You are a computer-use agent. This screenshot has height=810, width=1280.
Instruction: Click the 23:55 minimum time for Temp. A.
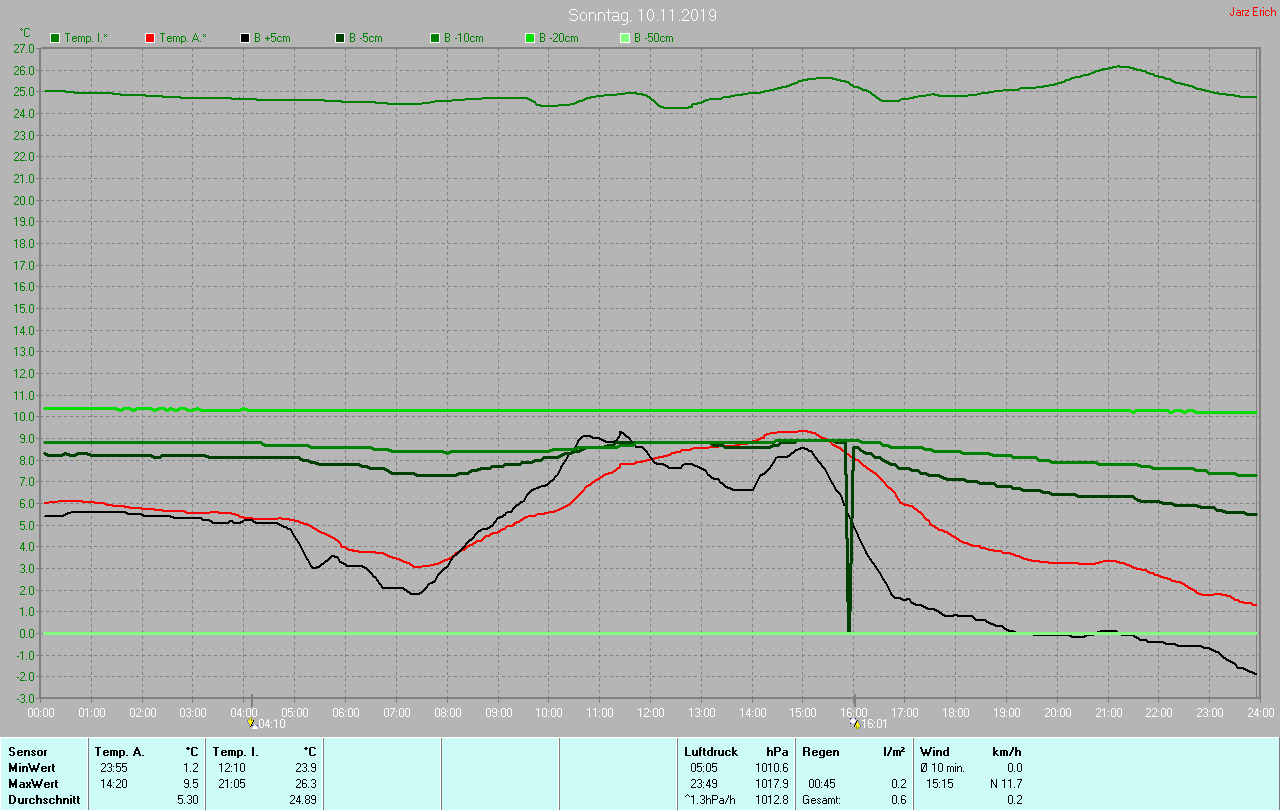(114, 767)
